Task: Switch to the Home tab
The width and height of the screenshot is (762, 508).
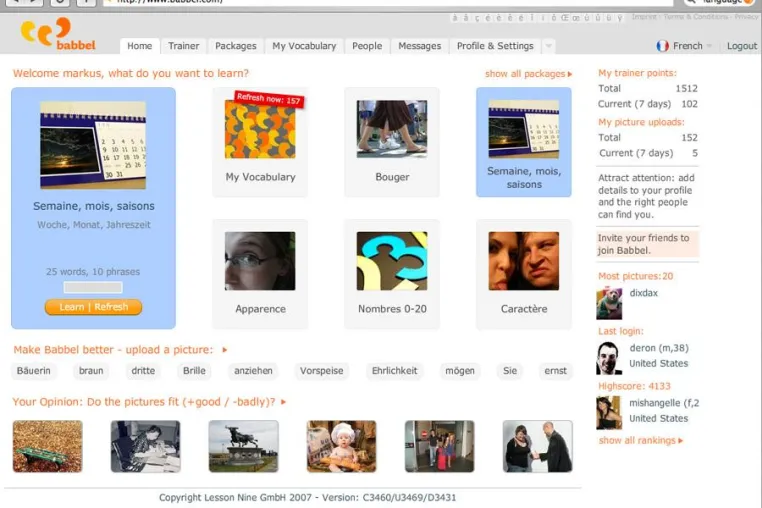Action: point(139,46)
